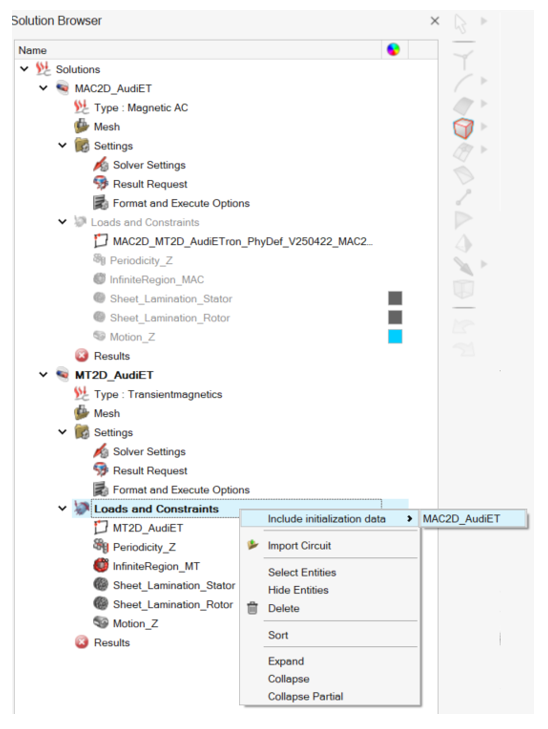Click Collapse Partial in the context menu
The image size is (548, 729).
click(305, 696)
